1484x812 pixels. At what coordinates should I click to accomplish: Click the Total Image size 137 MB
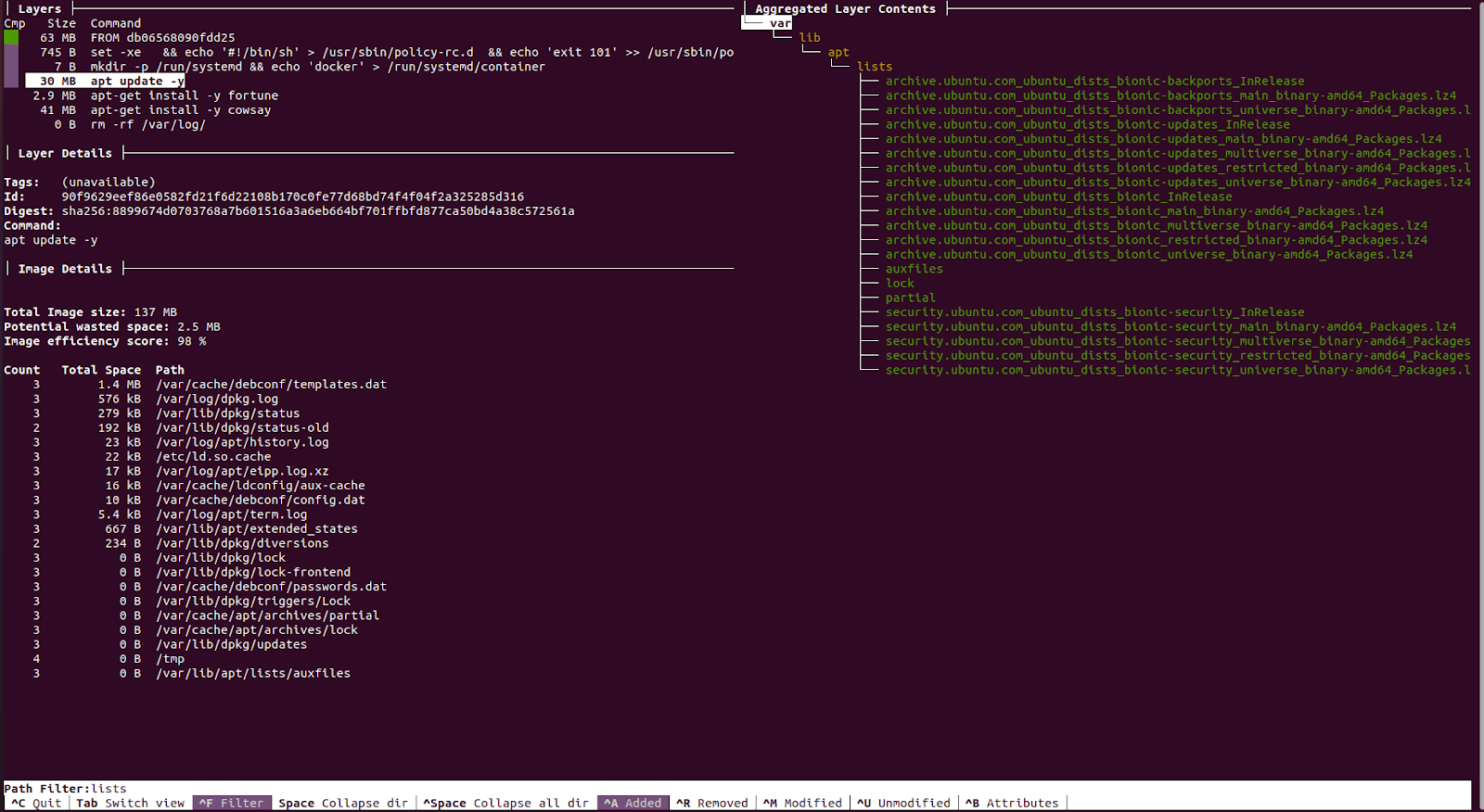click(x=91, y=312)
